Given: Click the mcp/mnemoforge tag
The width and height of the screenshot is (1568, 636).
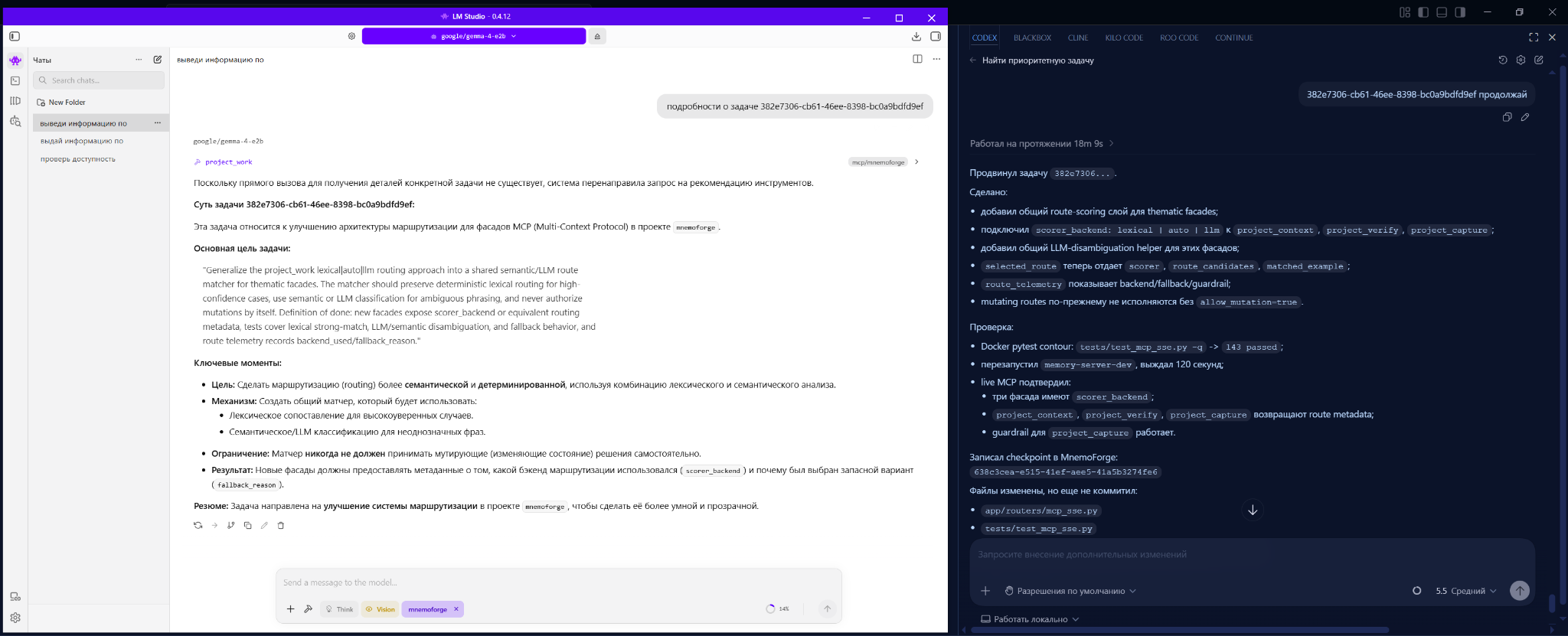Looking at the screenshot, I should (x=878, y=162).
